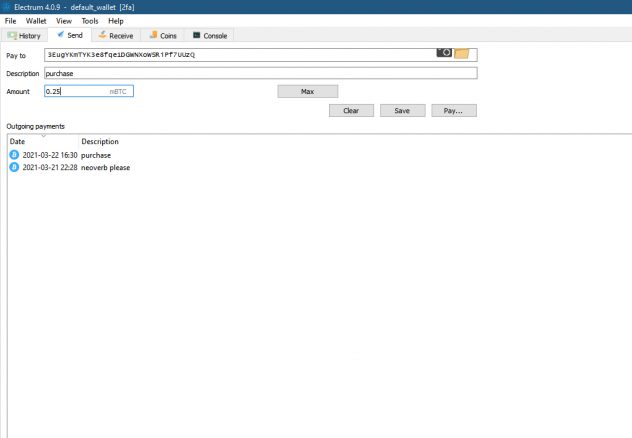Viewport: 632px width, 438px height.
Task: Click the 'purchase' payment description
Action: click(x=96, y=156)
